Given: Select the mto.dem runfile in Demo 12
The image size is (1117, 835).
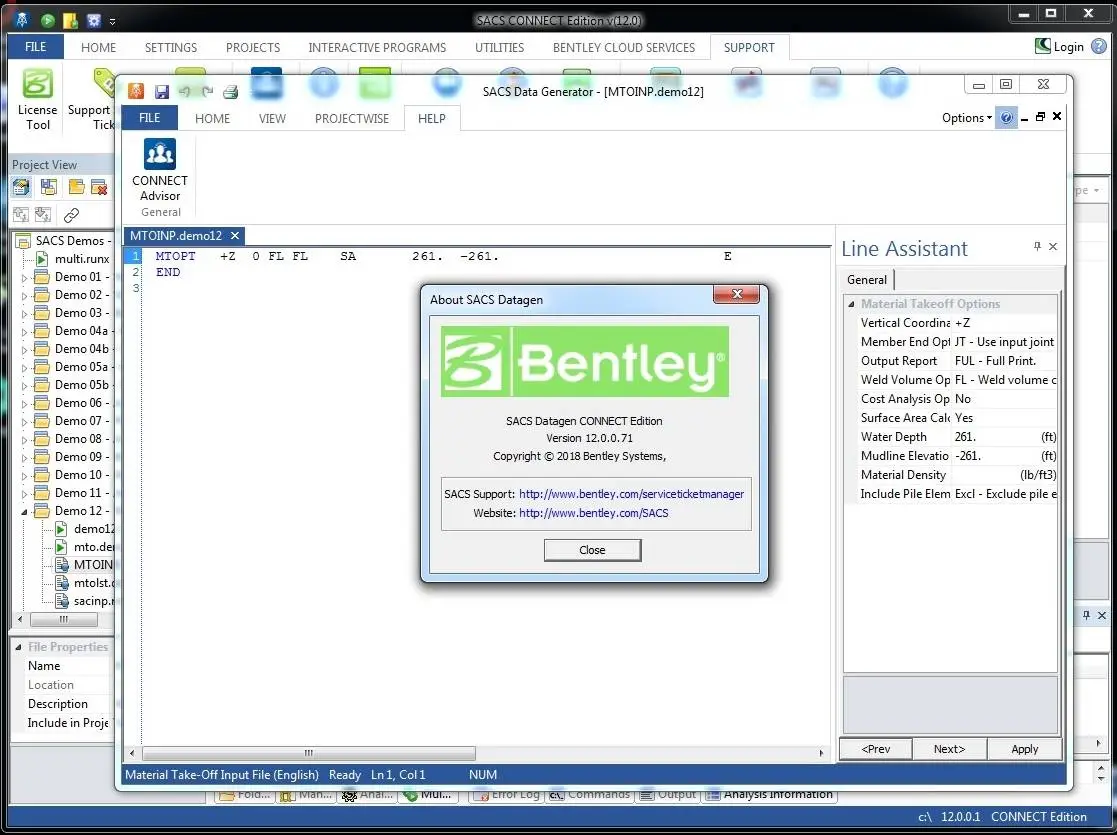Looking at the screenshot, I should (x=93, y=546).
